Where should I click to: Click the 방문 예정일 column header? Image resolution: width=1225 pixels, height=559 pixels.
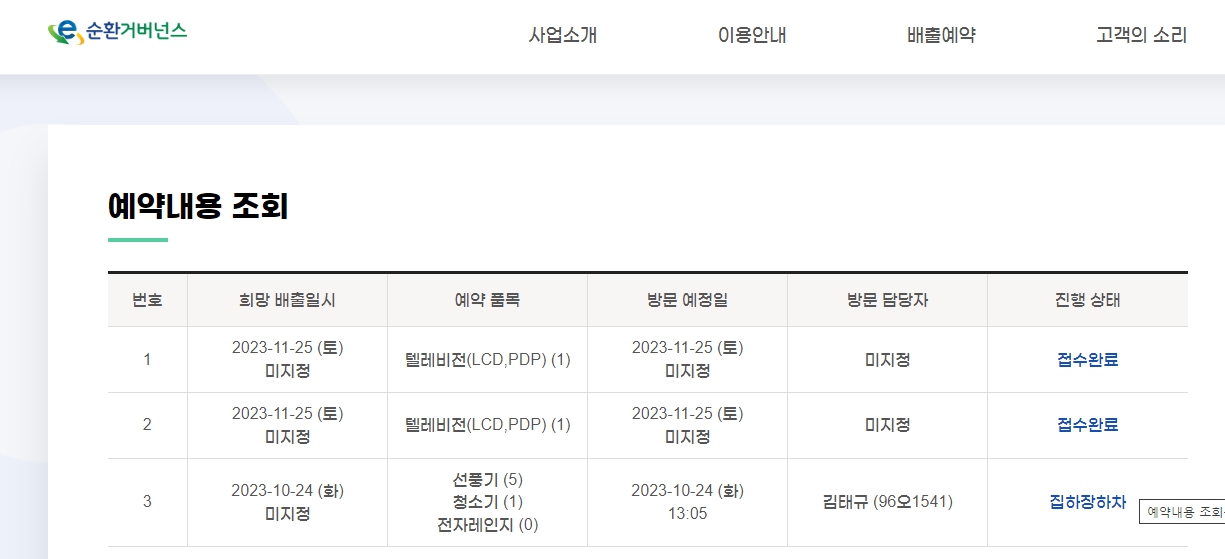click(687, 300)
